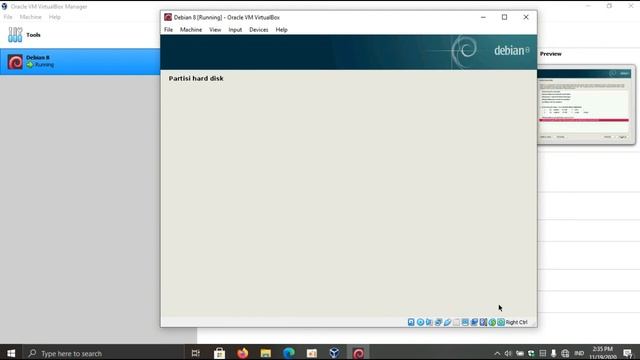
Task: Click the network adapter status icon
Action: pyautogui.click(x=438, y=322)
